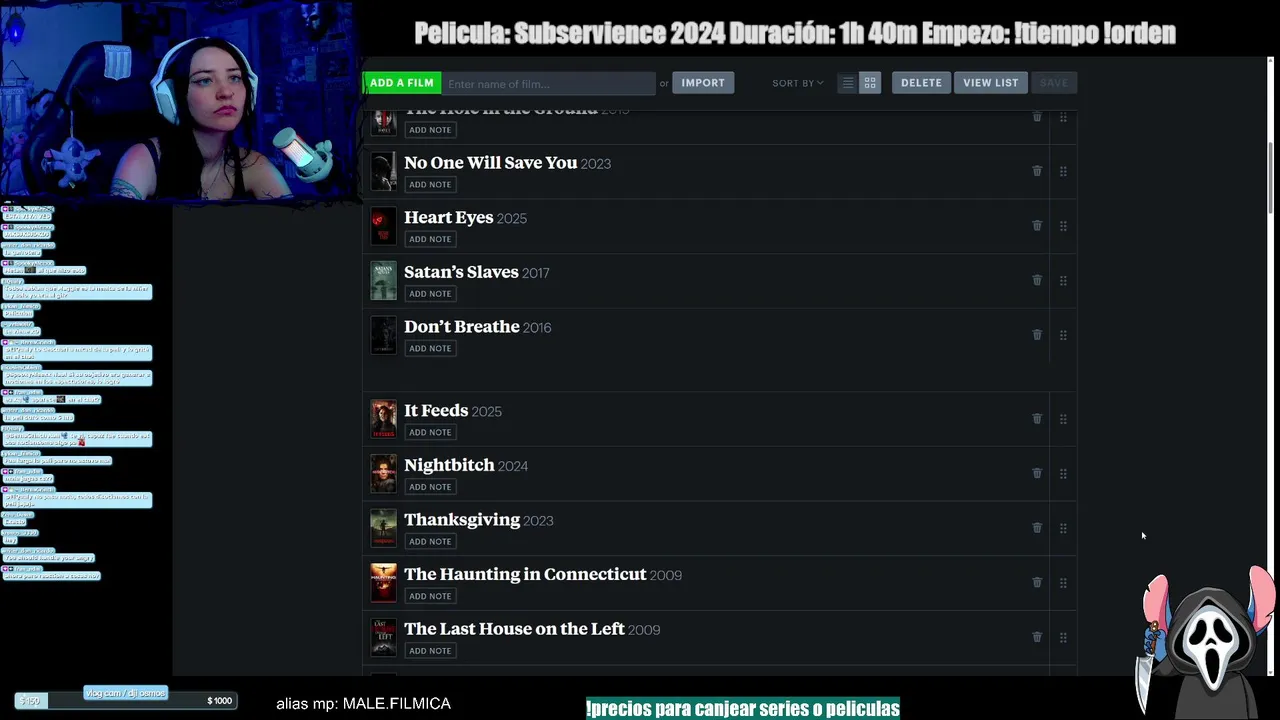Delete Heart Eyes from the list

pyautogui.click(x=1037, y=226)
